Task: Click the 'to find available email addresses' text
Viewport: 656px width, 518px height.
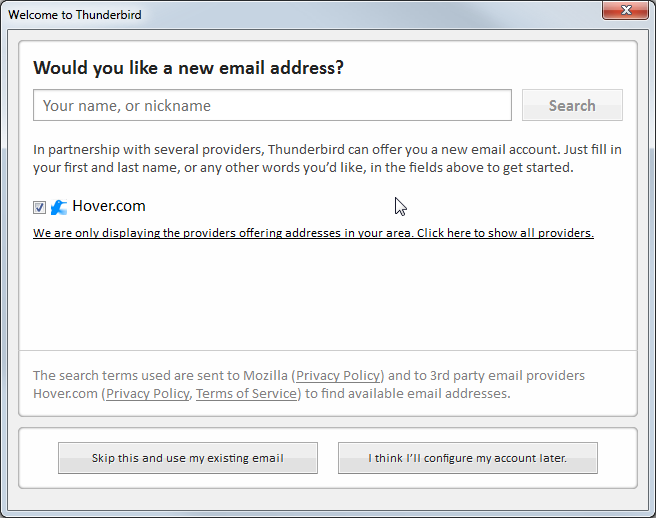Action: [407, 394]
